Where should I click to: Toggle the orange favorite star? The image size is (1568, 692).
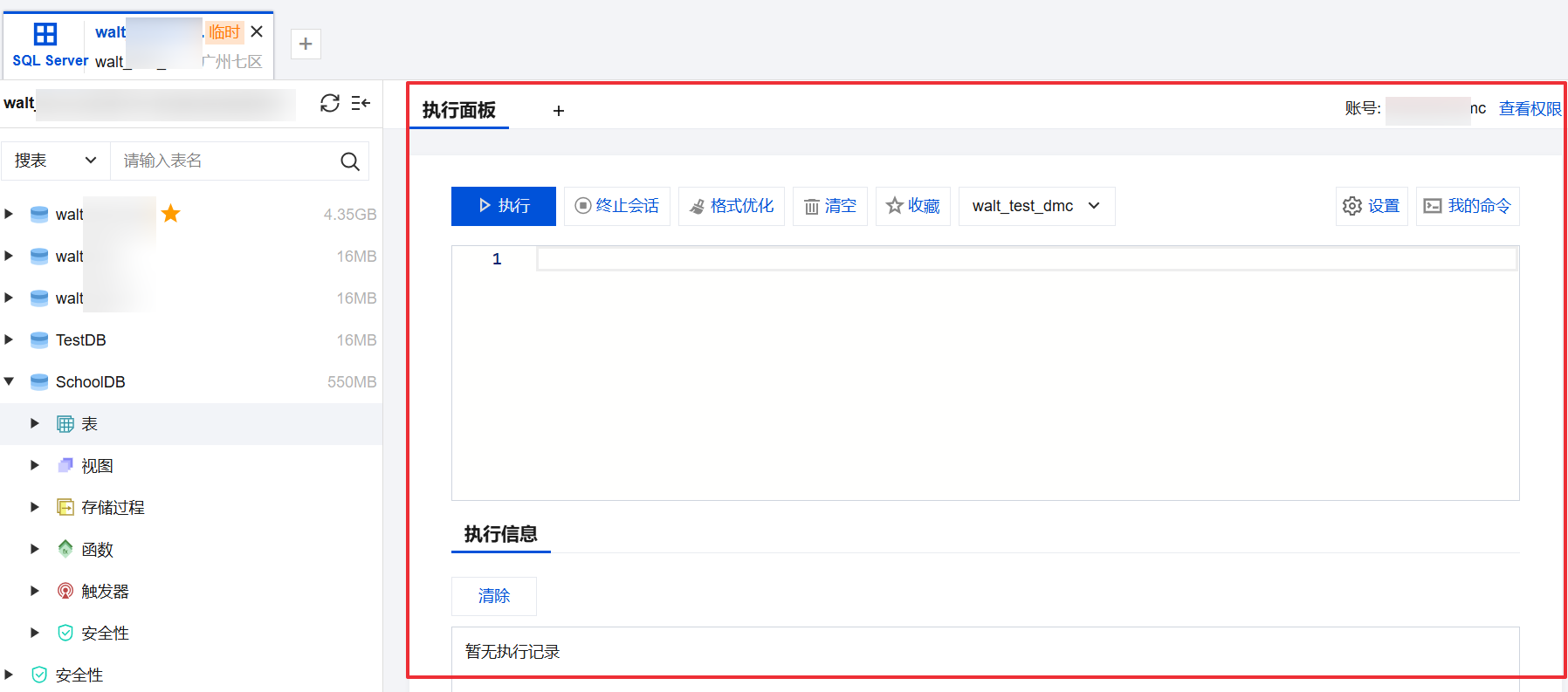[x=171, y=214]
